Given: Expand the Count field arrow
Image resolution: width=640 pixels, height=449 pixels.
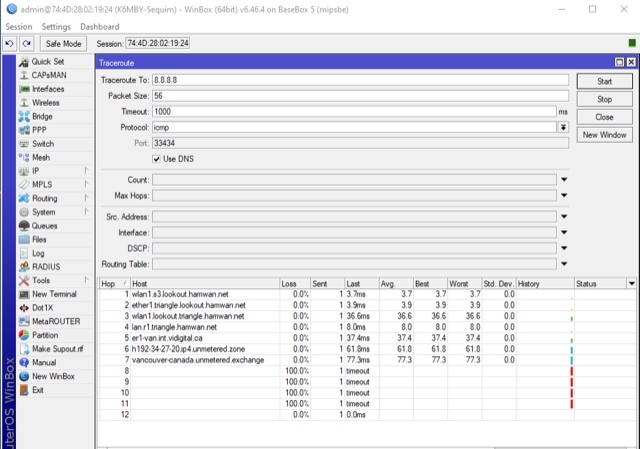Looking at the screenshot, I should click(563, 180).
